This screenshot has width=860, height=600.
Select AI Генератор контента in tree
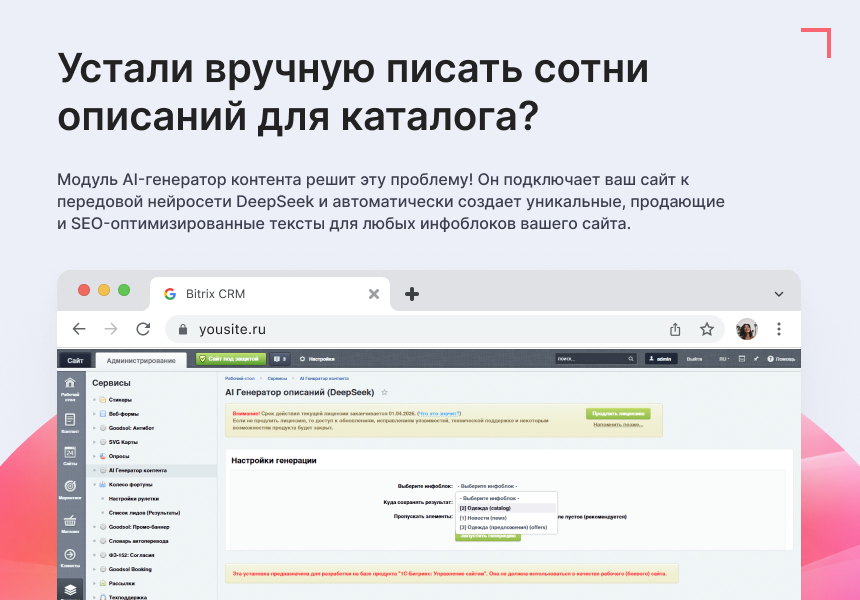(138, 471)
